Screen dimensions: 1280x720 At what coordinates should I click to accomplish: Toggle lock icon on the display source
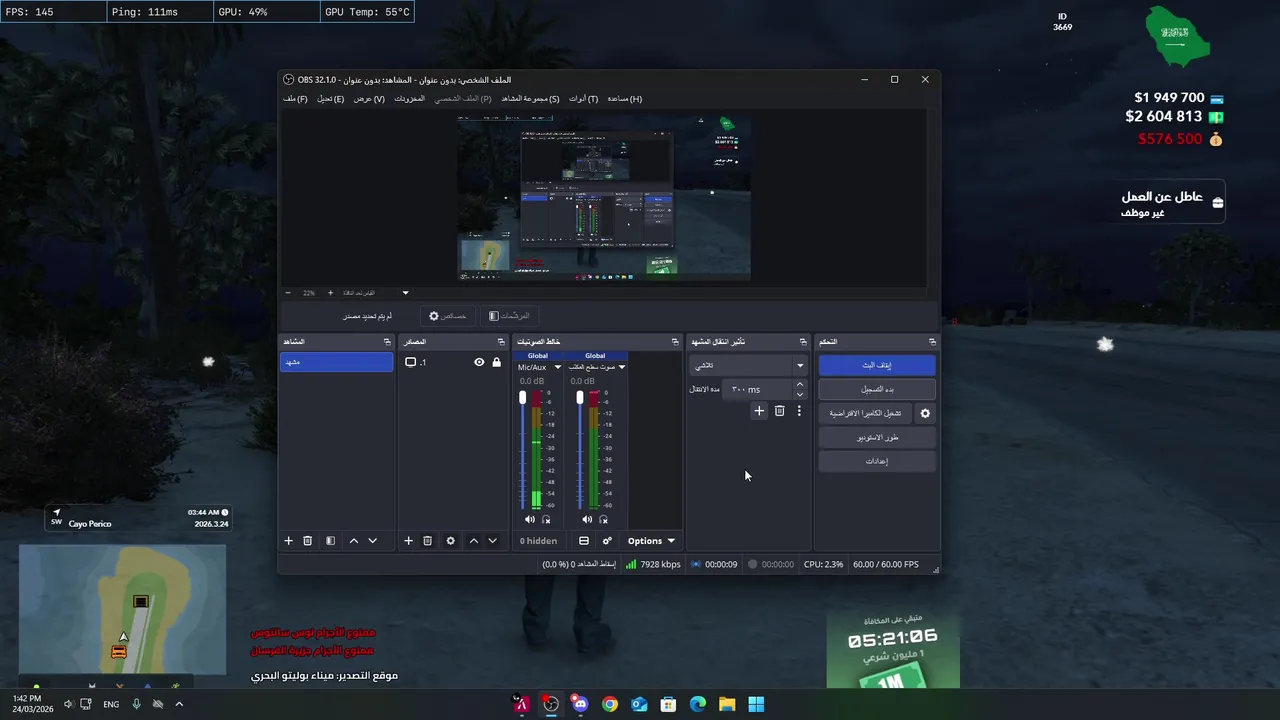(497, 362)
